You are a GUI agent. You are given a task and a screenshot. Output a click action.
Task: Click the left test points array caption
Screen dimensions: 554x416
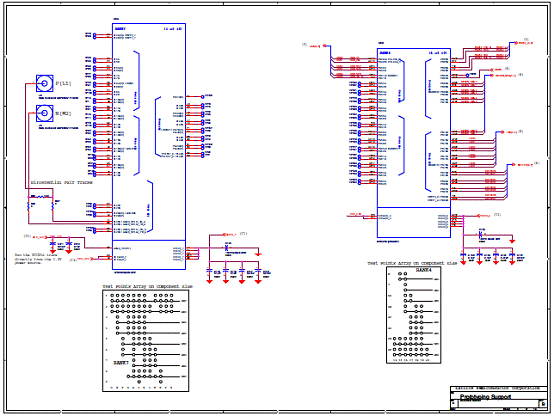click(x=148, y=286)
